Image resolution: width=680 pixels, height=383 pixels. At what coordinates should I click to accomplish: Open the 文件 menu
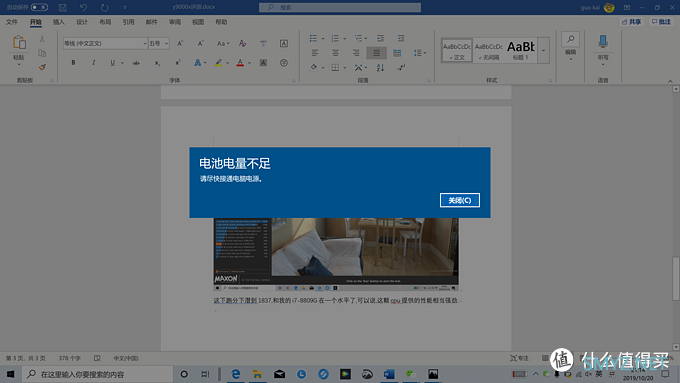(x=12, y=22)
